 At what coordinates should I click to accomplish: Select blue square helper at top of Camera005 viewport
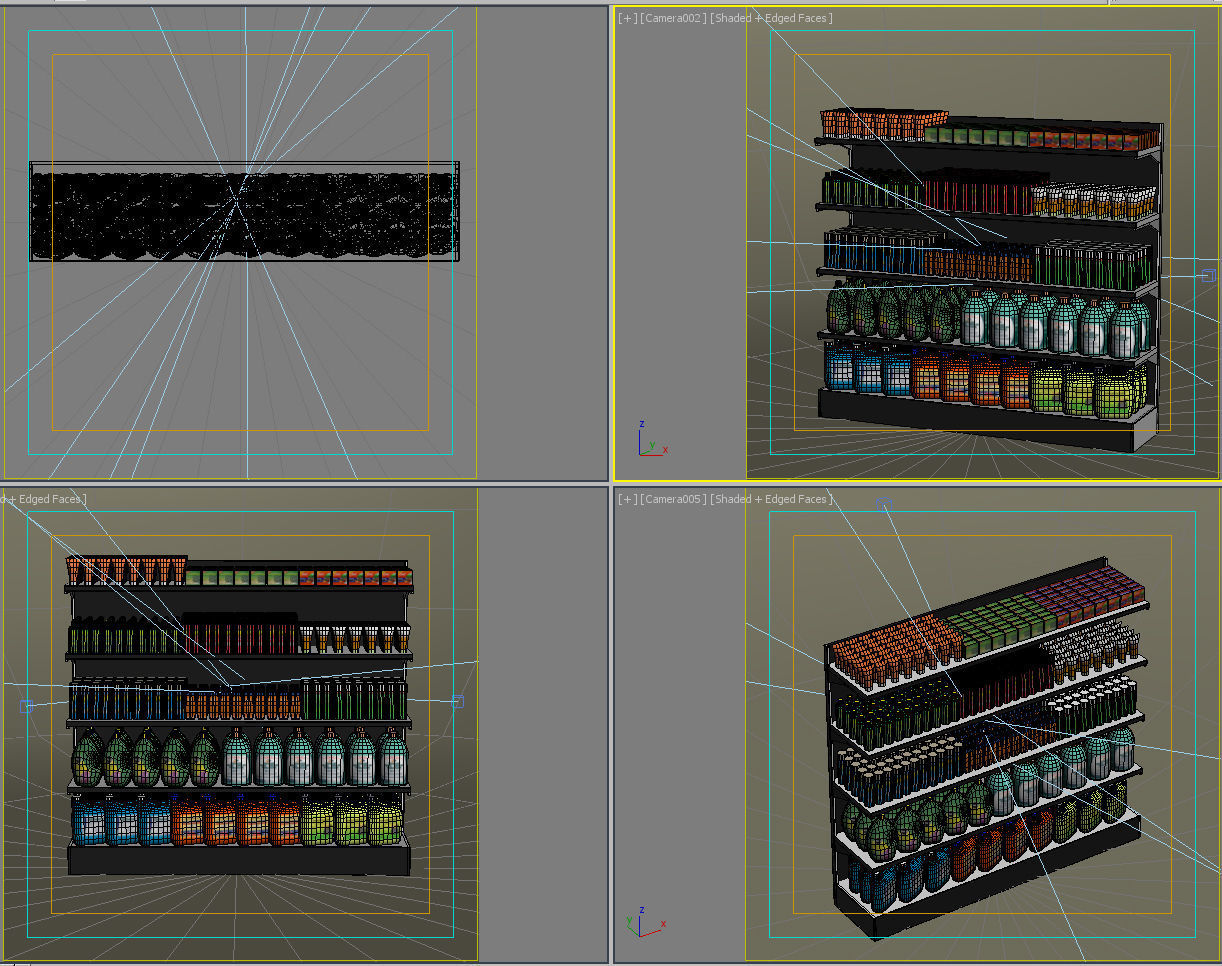coord(882,505)
